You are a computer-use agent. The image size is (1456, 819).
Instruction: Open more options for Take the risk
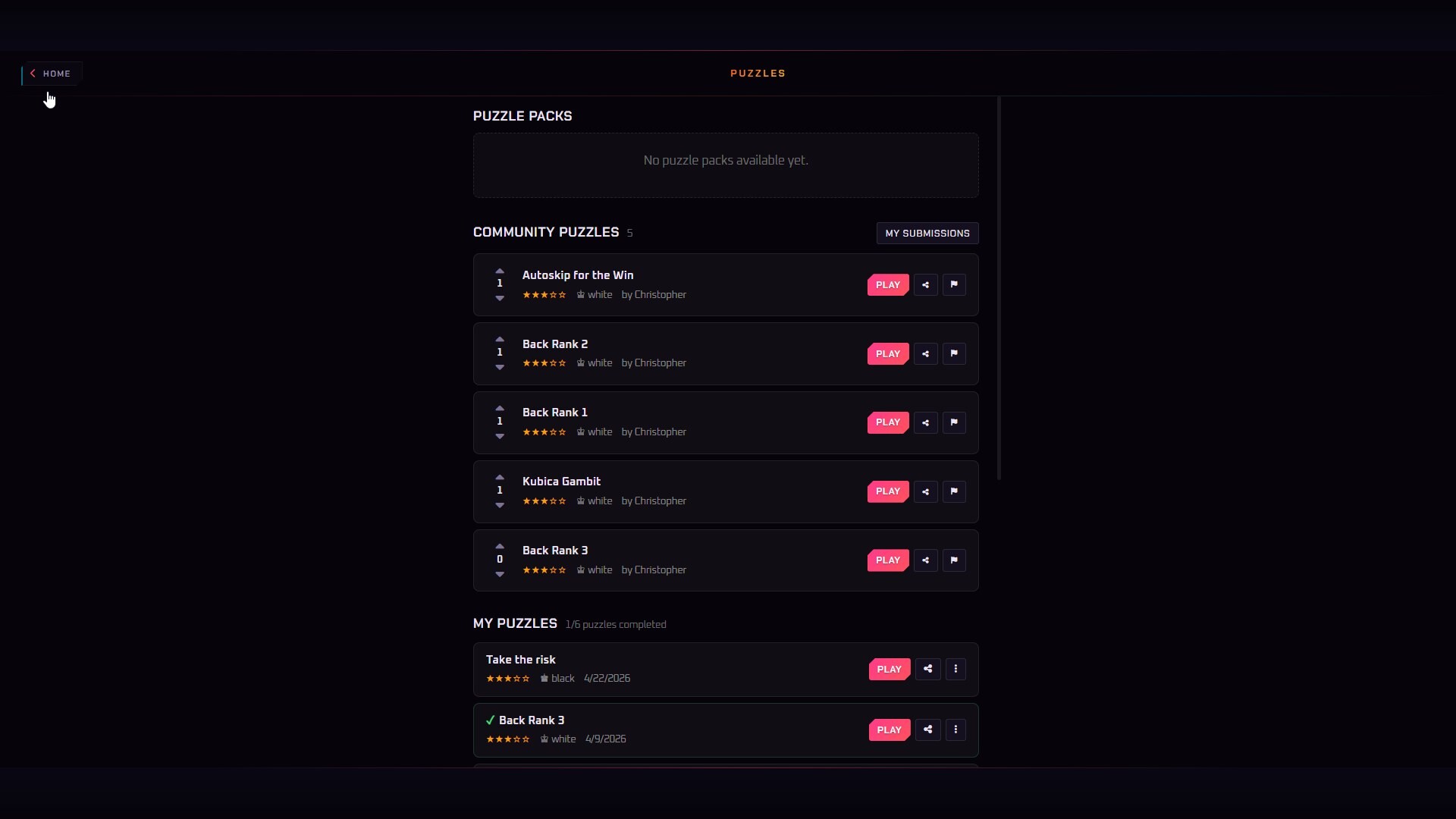pyautogui.click(x=955, y=669)
